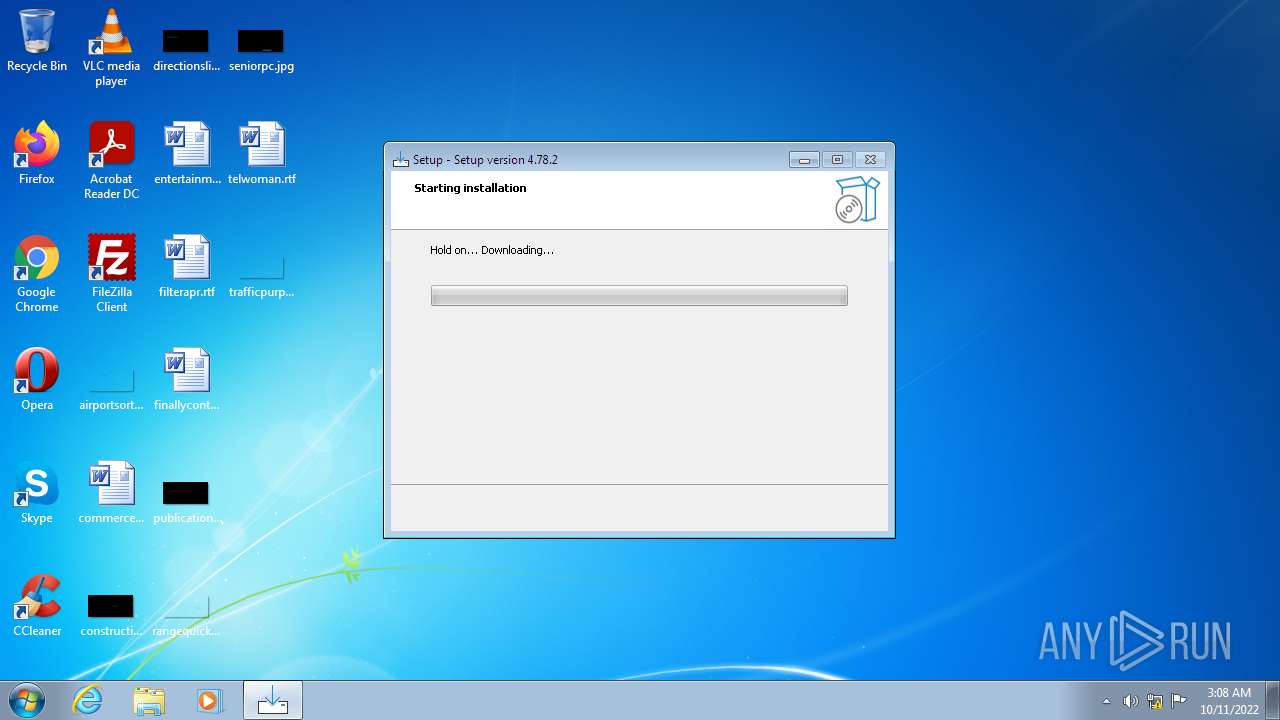Open Google Chrome desktop shortcut
This screenshot has height=720, width=1280.
(x=37, y=274)
